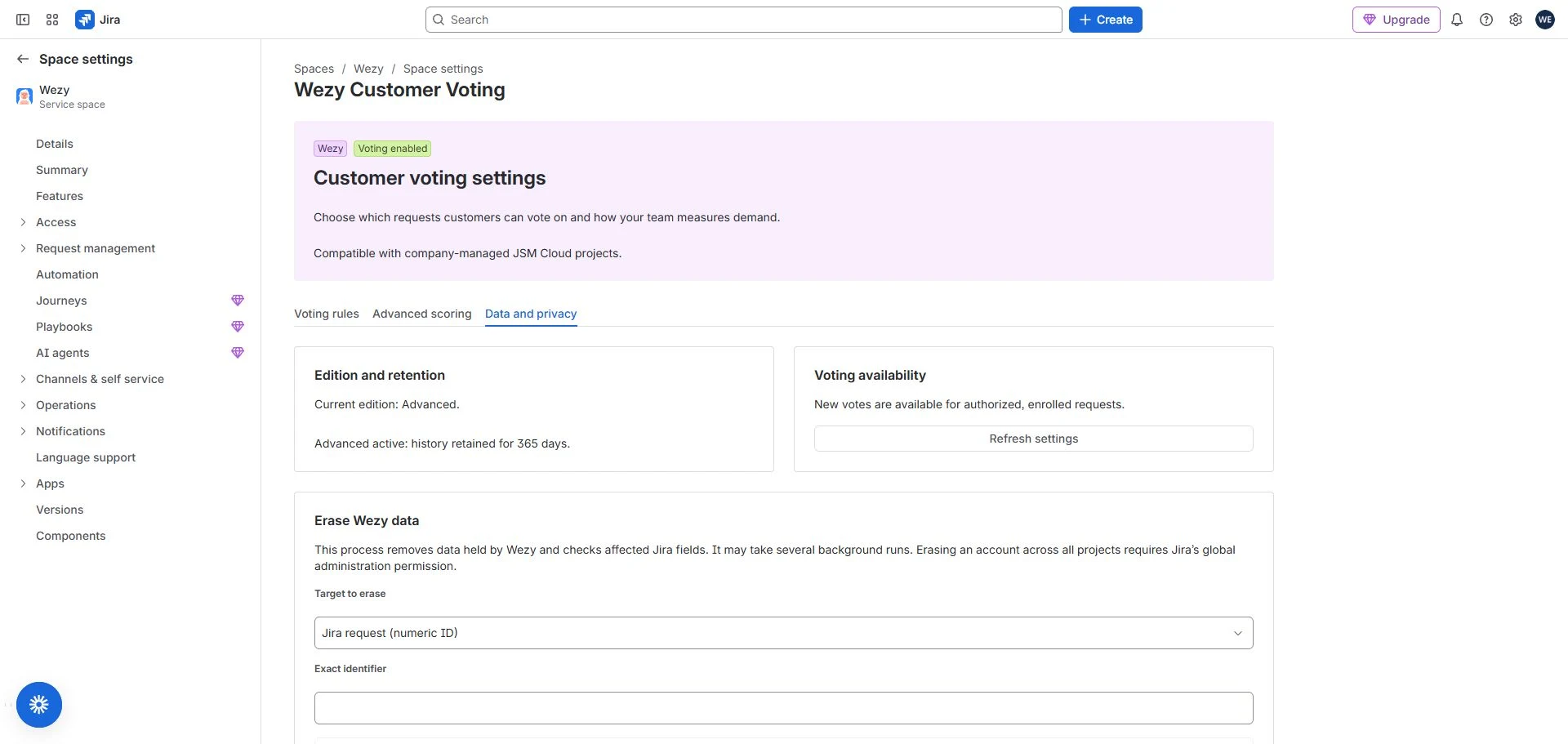1568x744 pixels.
Task: Open the floating blue assistant button
Action: tap(39, 705)
